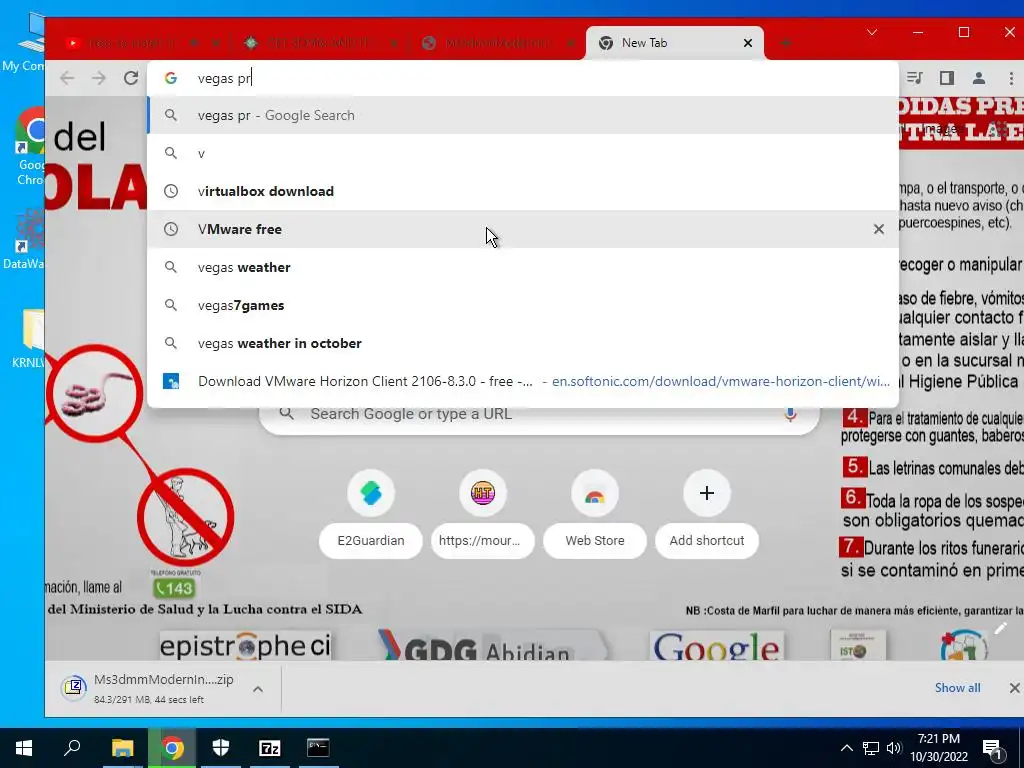The image size is (1024, 768).
Task: Select the My Computer desktop icon
Action: click(26, 43)
